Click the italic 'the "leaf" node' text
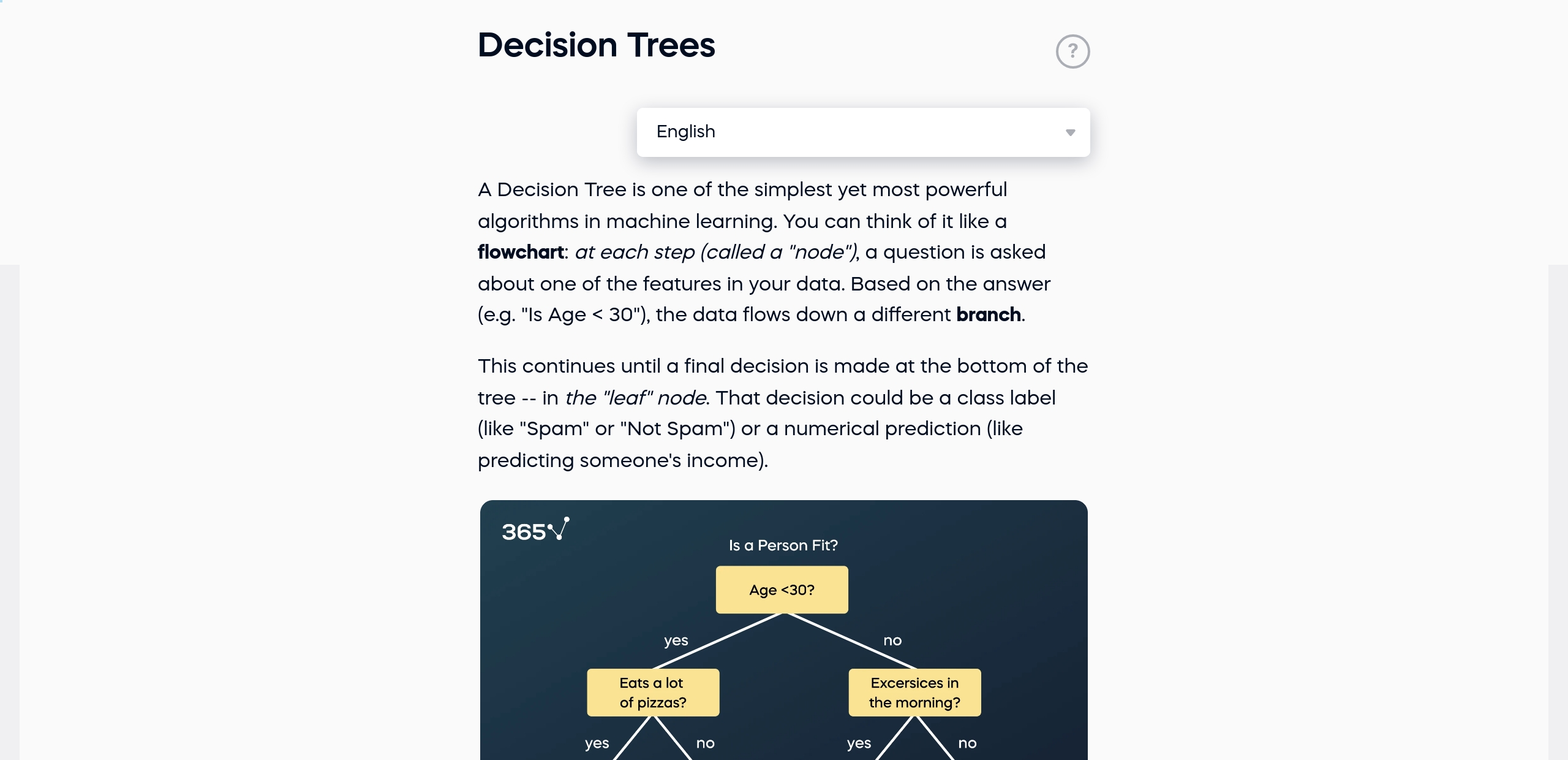The image size is (1568, 760). point(635,397)
